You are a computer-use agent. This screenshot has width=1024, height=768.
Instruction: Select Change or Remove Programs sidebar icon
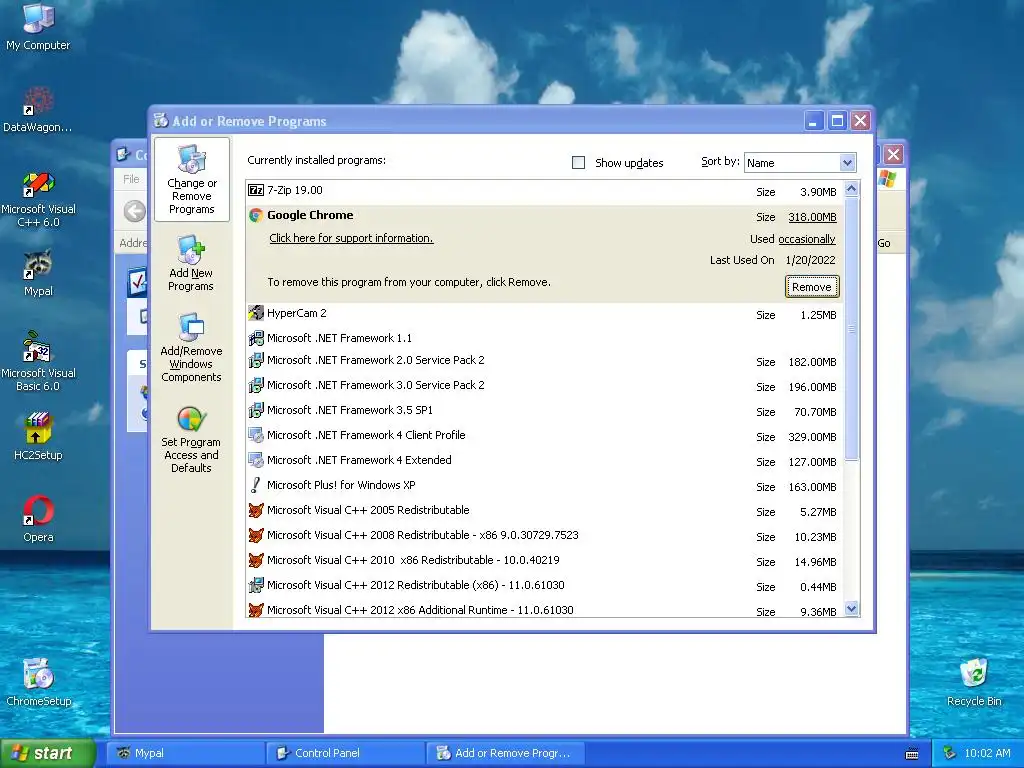[191, 180]
